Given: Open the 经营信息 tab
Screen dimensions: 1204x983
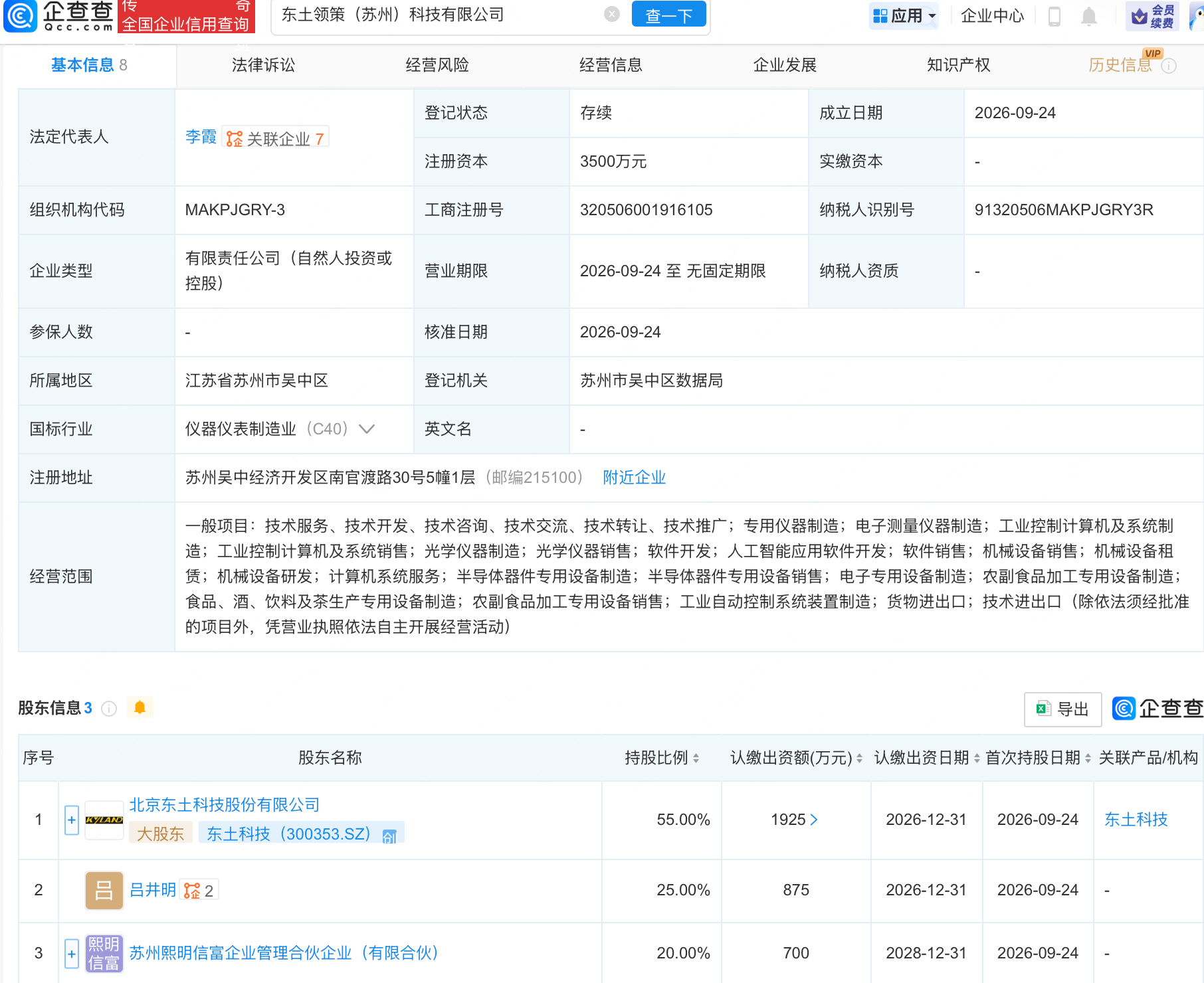Looking at the screenshot, I should (611, 64).
